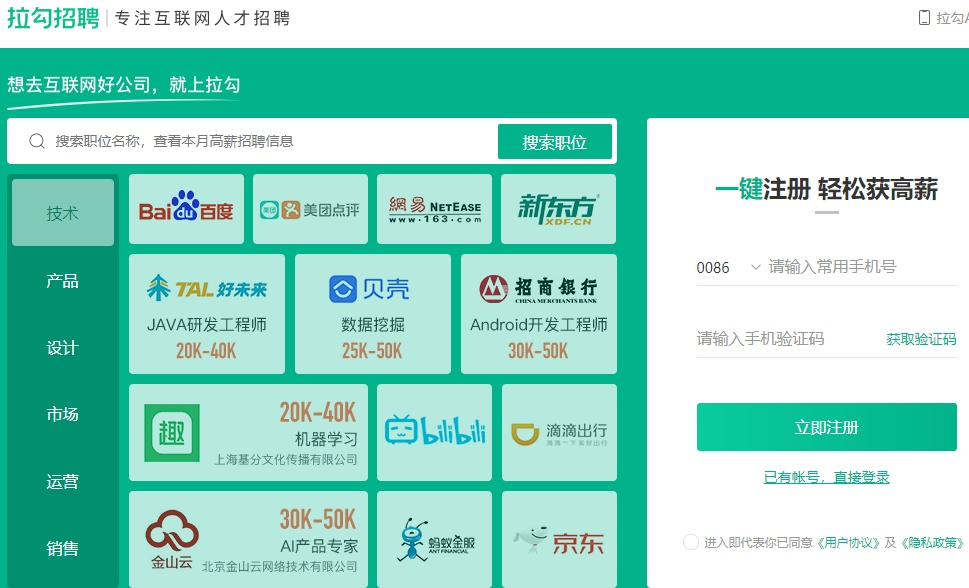Focus the 请输入常用手机号 phone field
The width and height of the screenshot is (969, 588).
click(862, 266)
